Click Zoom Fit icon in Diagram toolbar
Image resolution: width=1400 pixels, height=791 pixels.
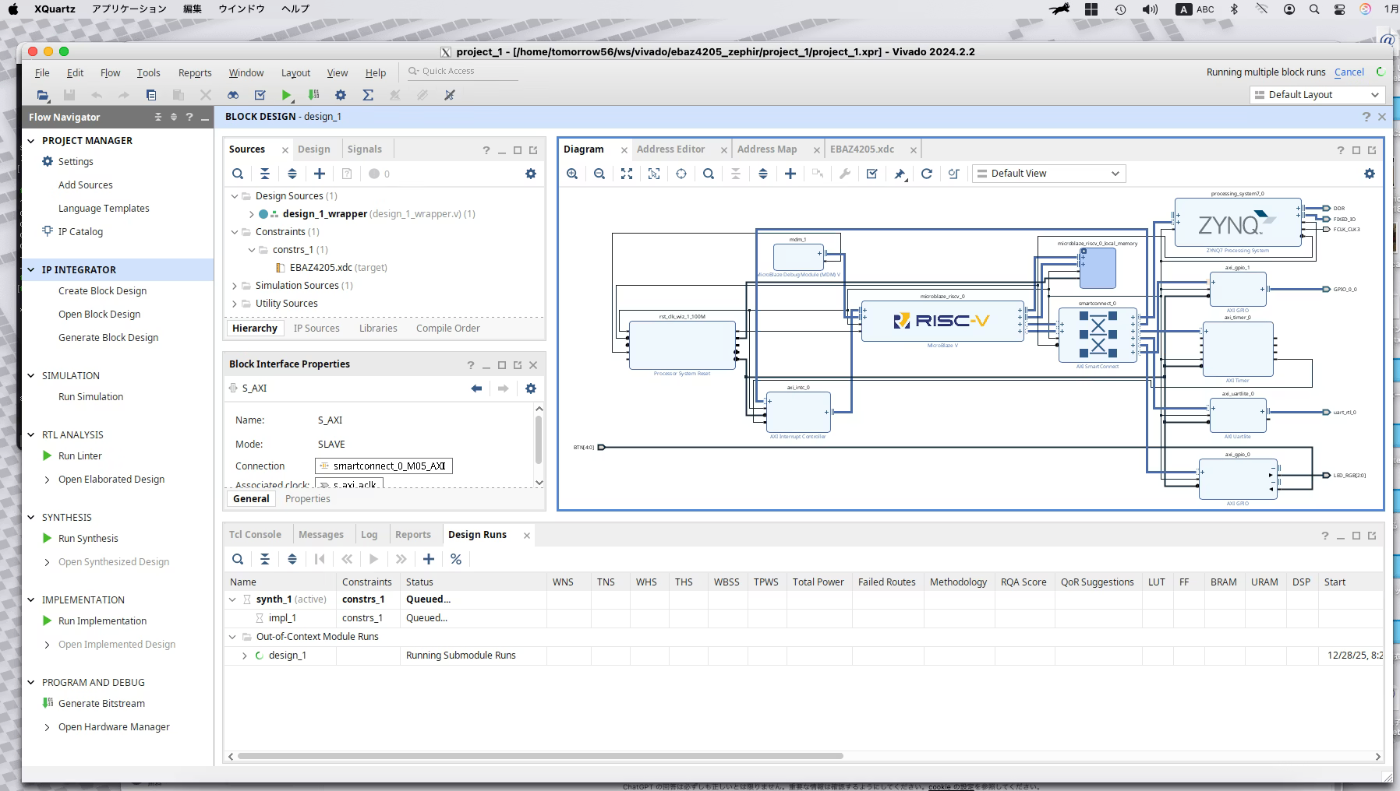pyautogui.click(x=626, y=173)
